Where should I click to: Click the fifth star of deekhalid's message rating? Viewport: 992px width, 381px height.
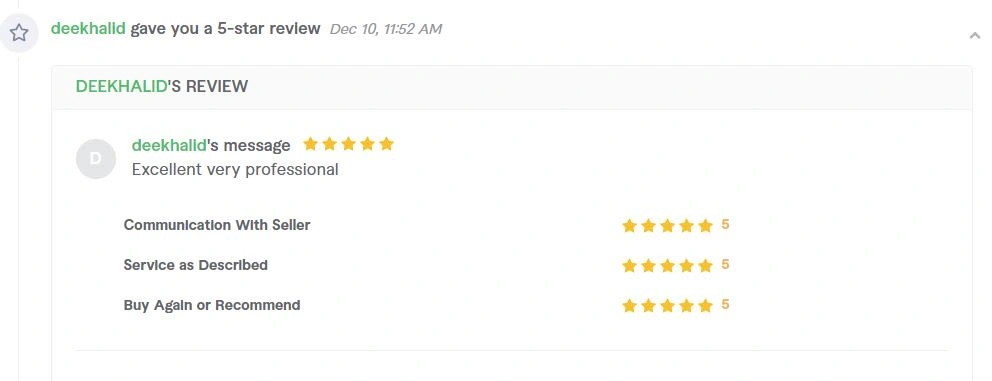click(x=387, y=144)
